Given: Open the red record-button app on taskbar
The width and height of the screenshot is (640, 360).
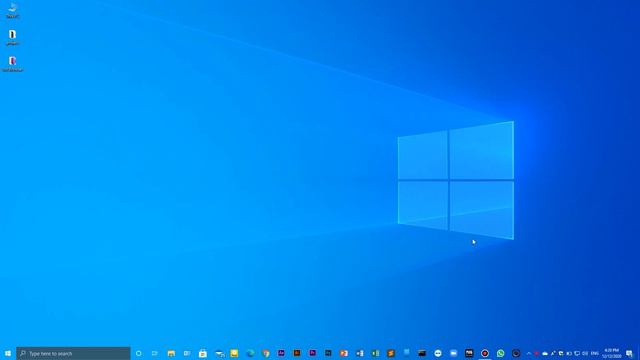Looking at the screenshot, I should [x=485, y=353].
